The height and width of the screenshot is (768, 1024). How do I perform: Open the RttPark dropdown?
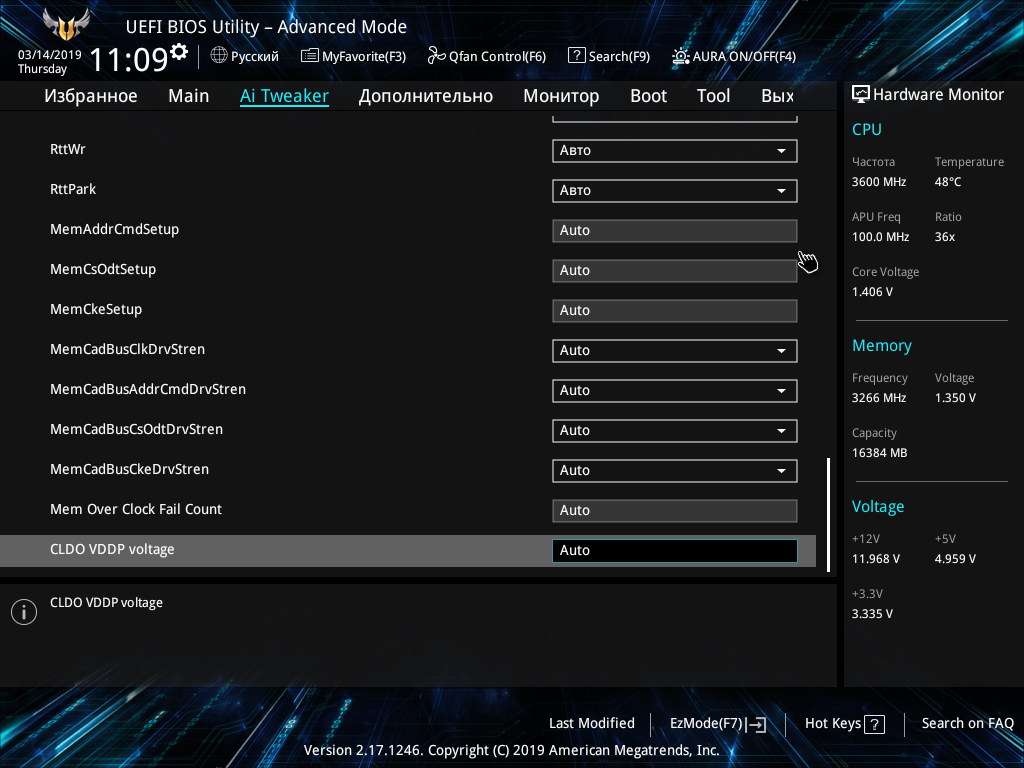tap(675, 191)
